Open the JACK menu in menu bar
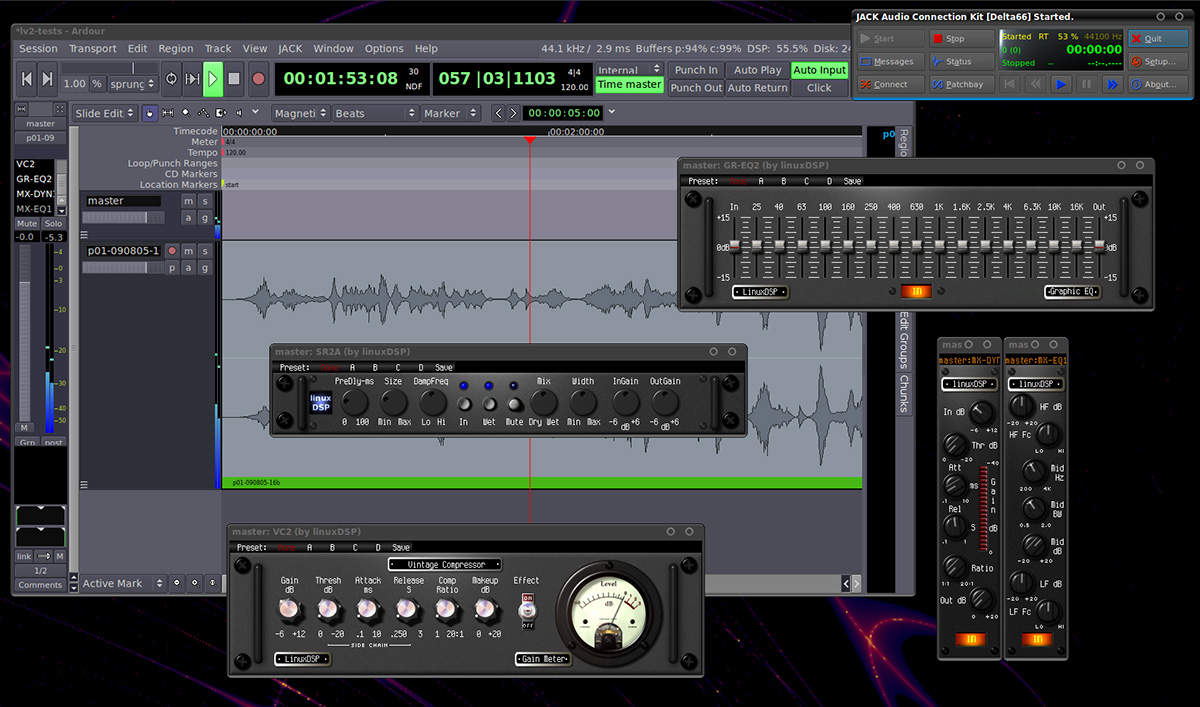Image resolution: width=1200 pixels, height=707 pixels. coord(290,48)
